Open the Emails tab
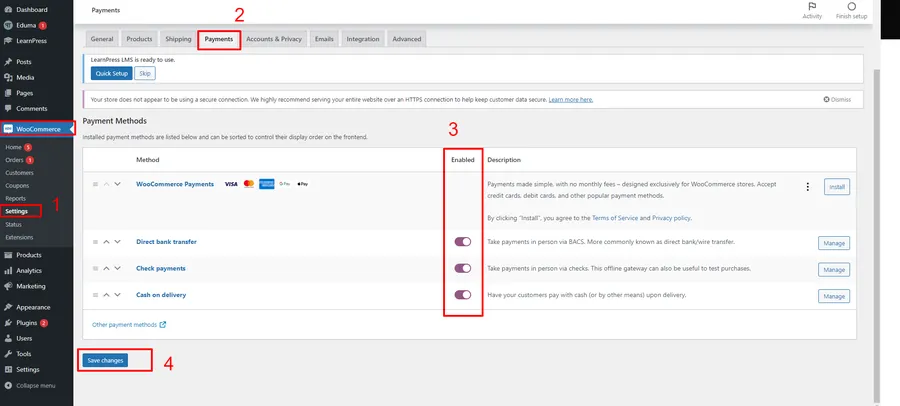This screenshot has height=406, width=900. 324,39
